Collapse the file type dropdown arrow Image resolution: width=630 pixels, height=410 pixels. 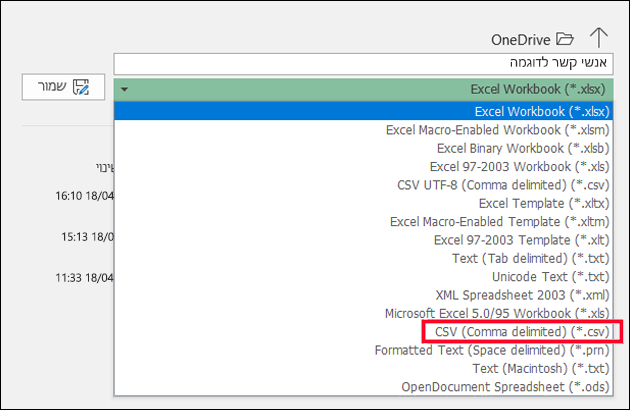[125, 89]
